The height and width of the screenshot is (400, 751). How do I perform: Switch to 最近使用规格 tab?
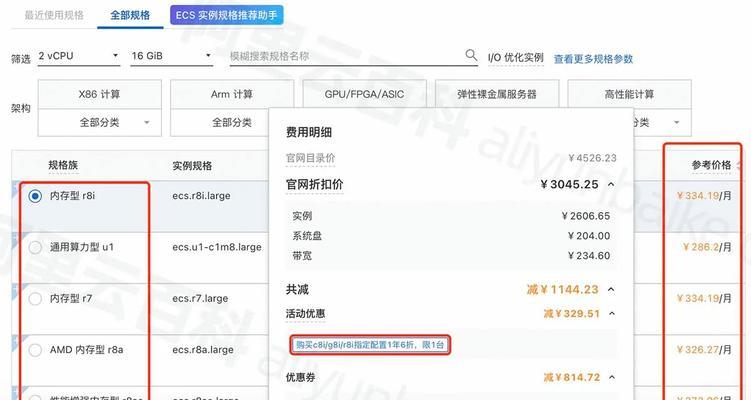point(54,15)
